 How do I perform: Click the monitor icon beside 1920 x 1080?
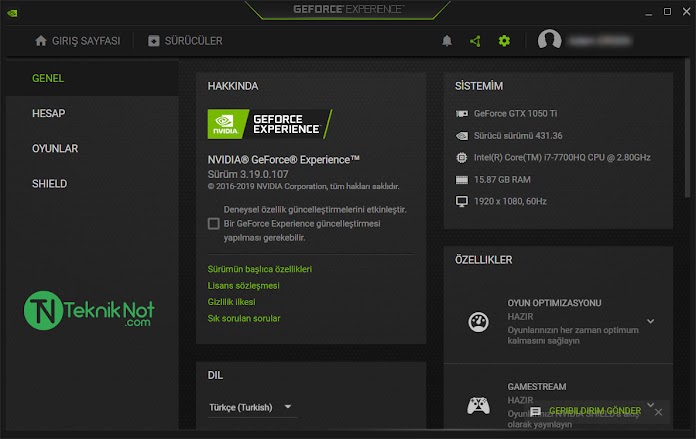[x=462, y=202]
